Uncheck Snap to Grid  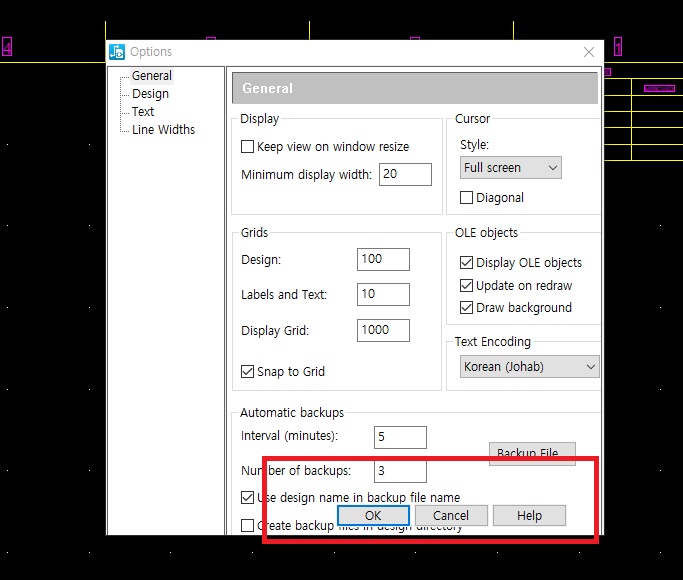(x=248, y=372)
